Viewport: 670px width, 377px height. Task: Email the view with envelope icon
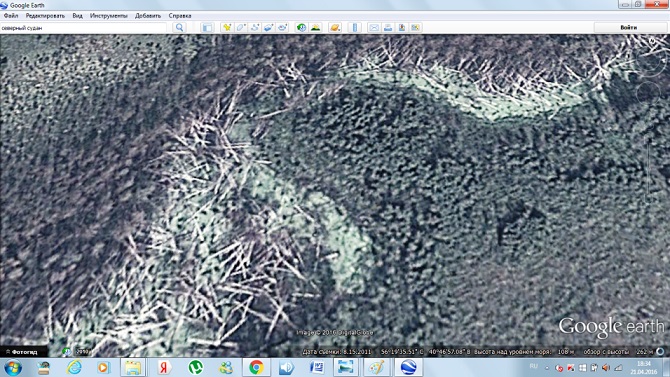tap(374, 27)
